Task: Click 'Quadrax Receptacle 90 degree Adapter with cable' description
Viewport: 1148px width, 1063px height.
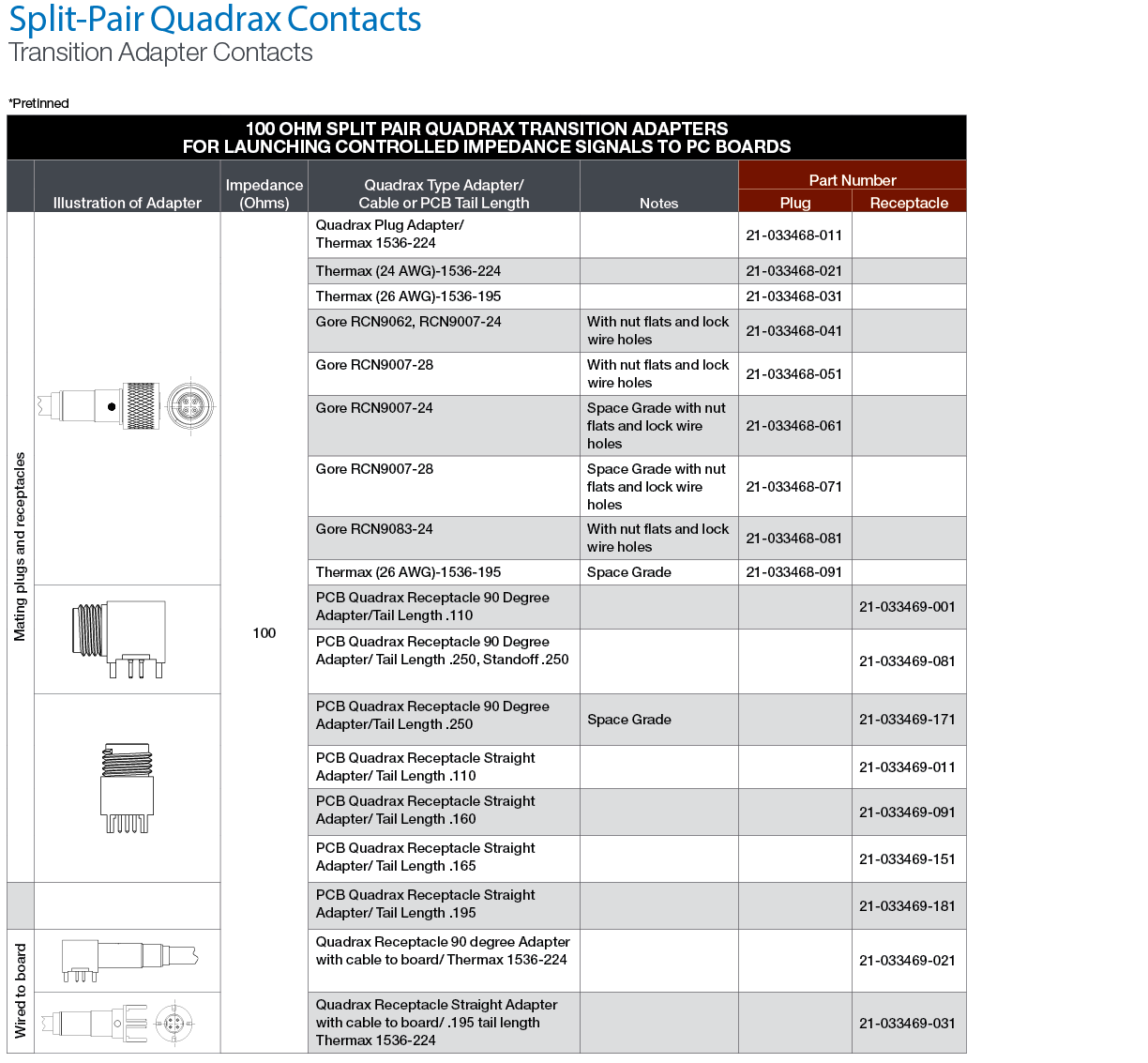Action: tap(443, 950)
